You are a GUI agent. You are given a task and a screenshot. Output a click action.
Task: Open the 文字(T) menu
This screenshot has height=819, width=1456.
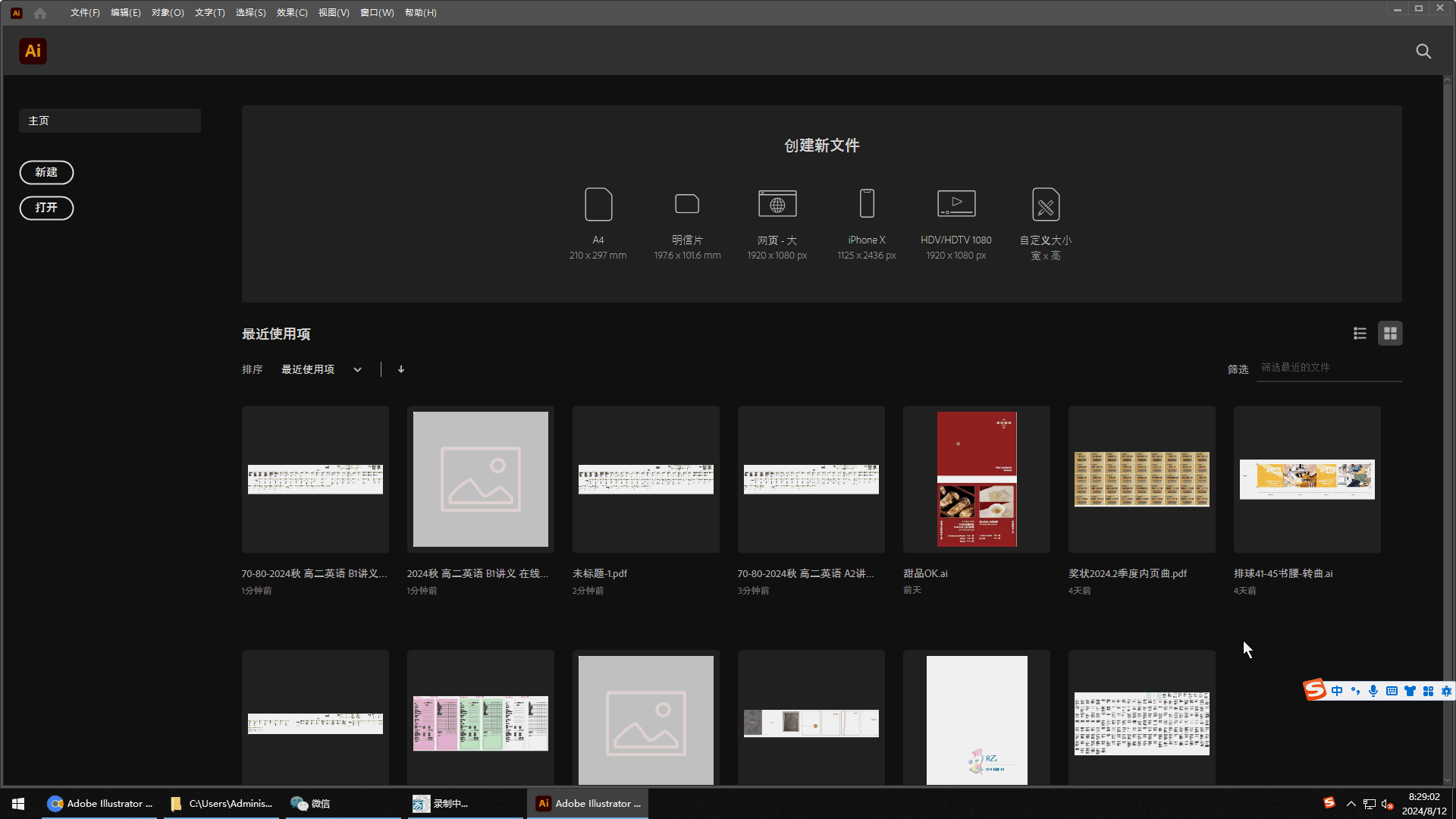coord(210,13)
